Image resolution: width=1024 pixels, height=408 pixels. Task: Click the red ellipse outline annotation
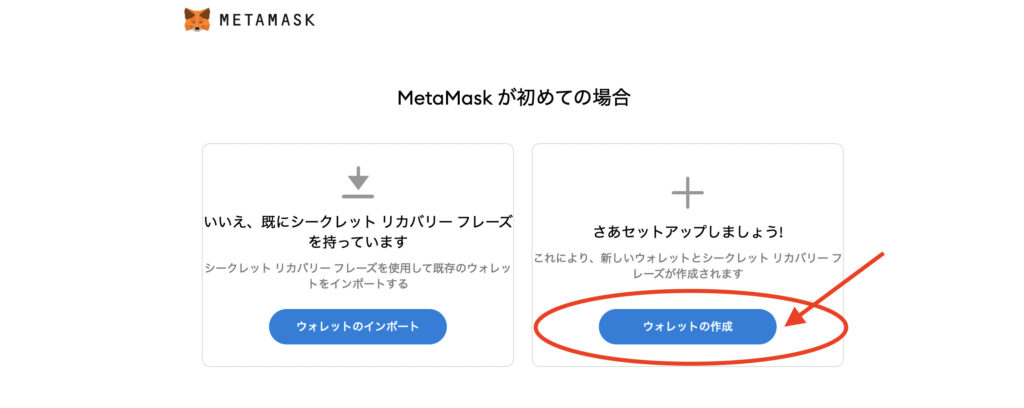[x=691, y=326]
